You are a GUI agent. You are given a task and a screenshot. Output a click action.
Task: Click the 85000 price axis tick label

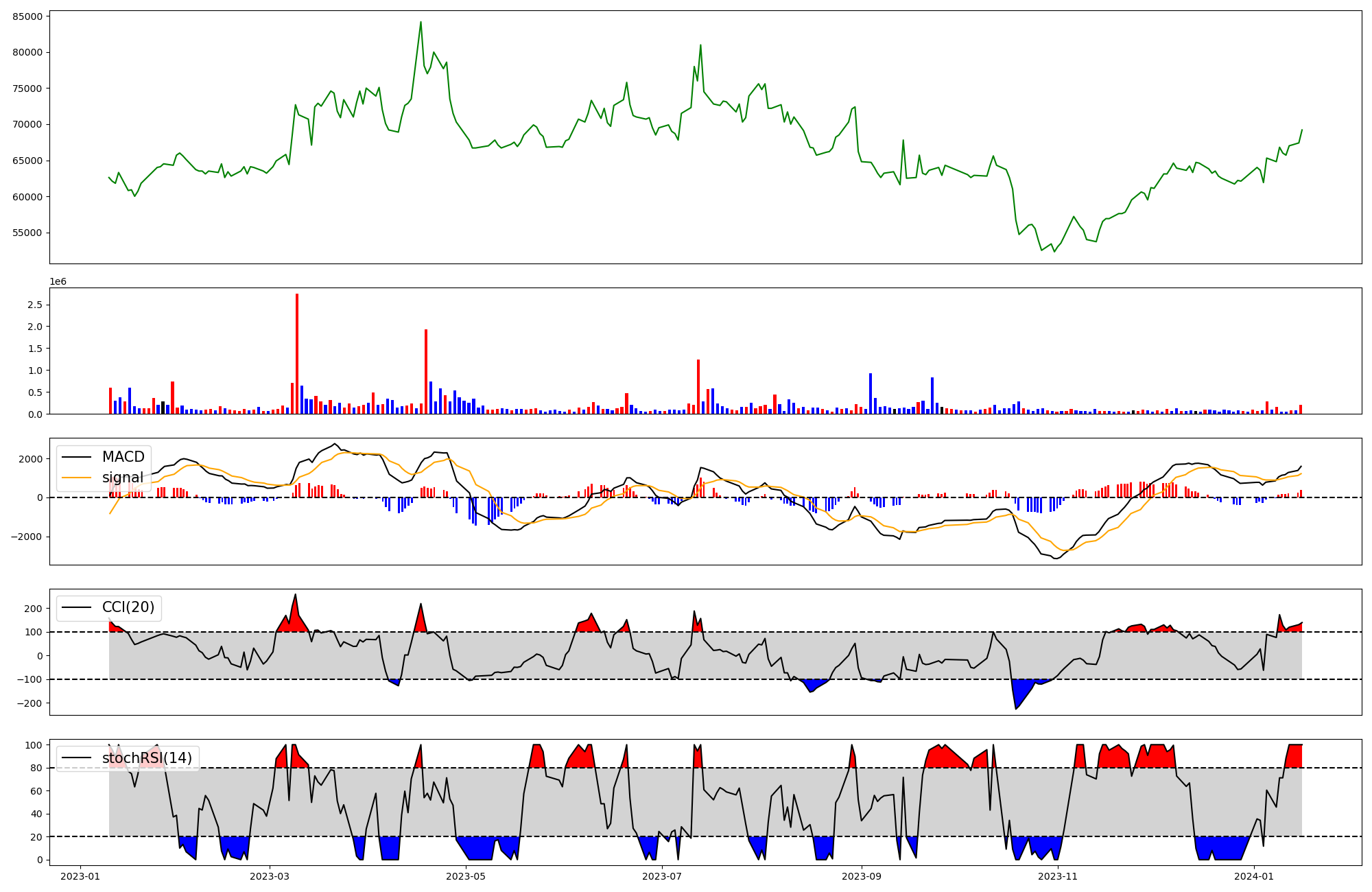pos(27,16)
